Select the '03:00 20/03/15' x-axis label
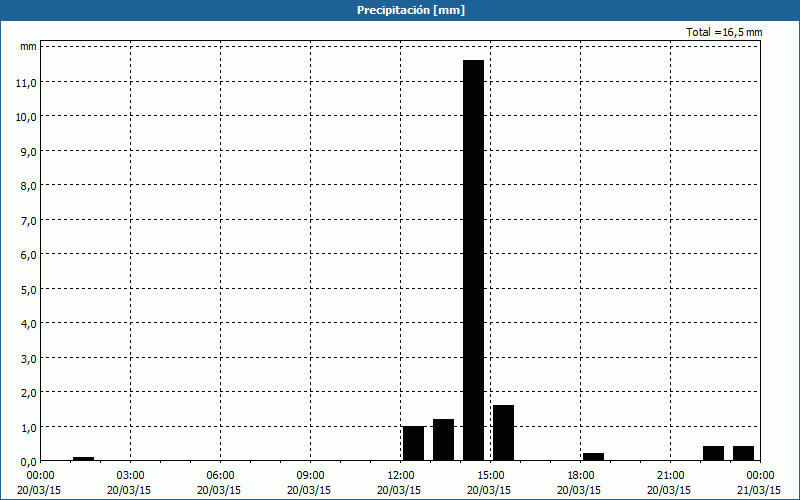800x500 pixels. point(129,483)
